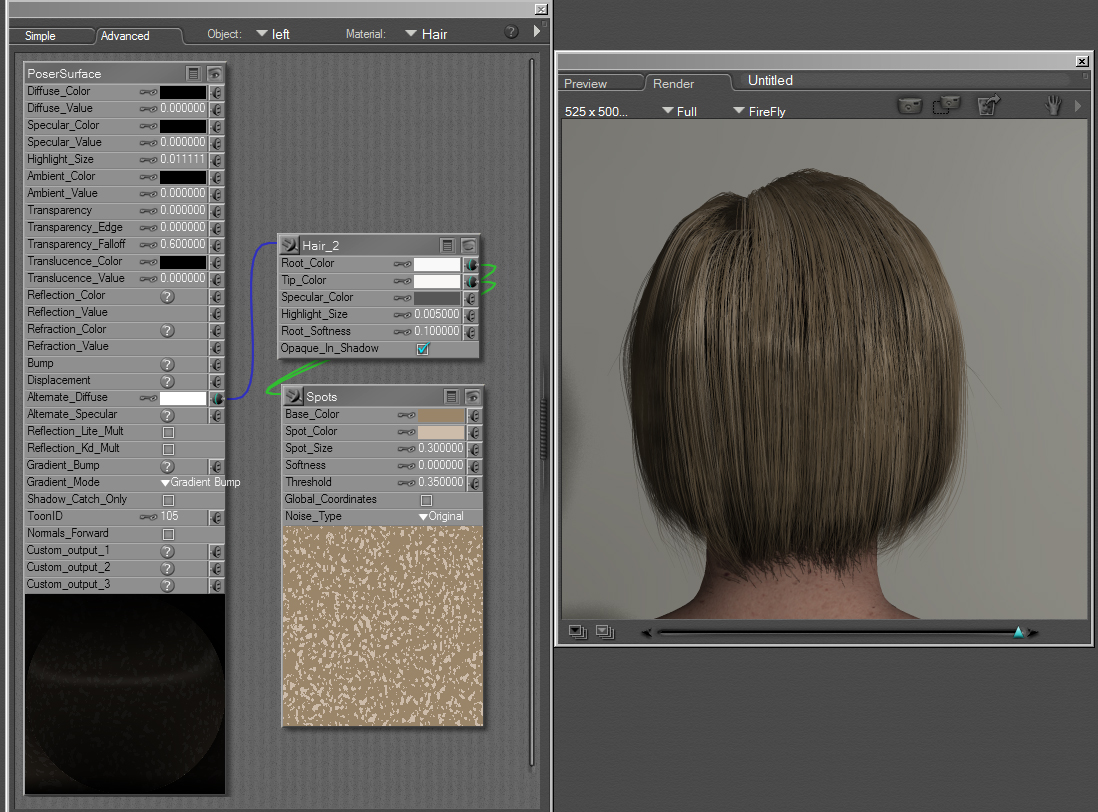Click the Area Render dashed camera icon
The image size is (1098, 812).
[946, 105]
